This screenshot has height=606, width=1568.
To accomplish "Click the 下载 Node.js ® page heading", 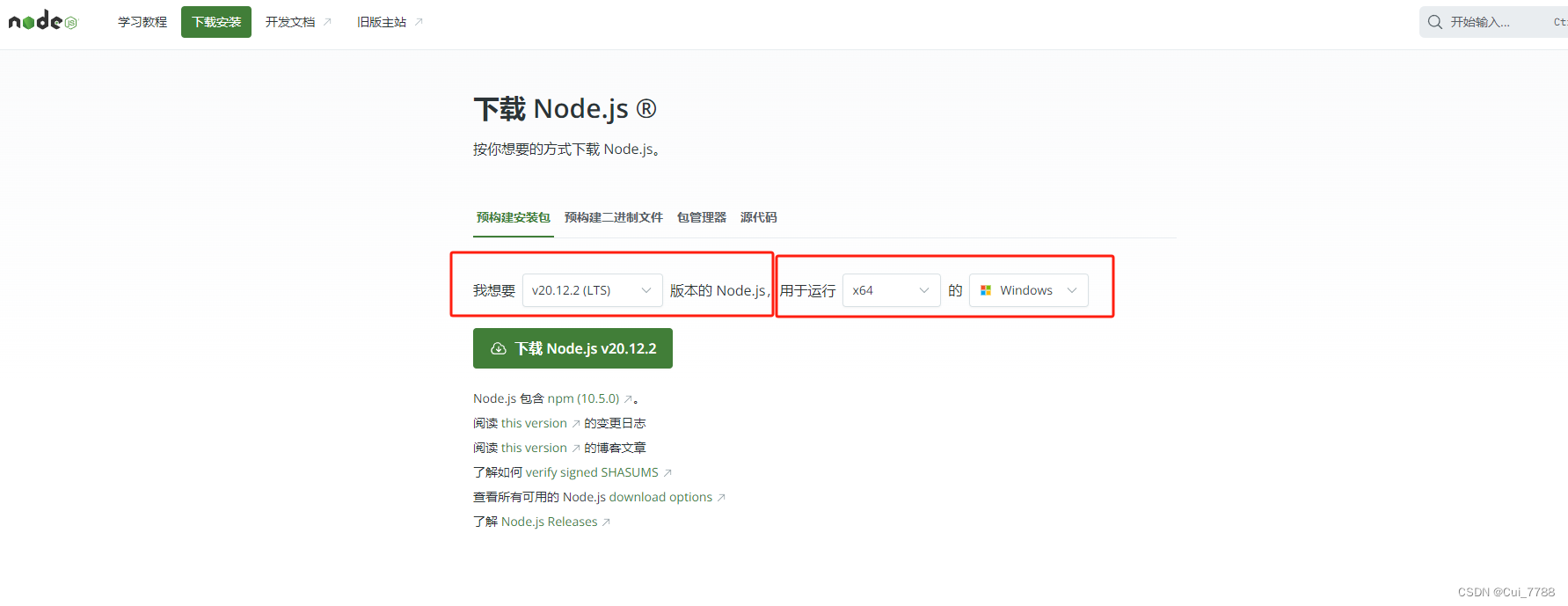I will coord(565,109).
